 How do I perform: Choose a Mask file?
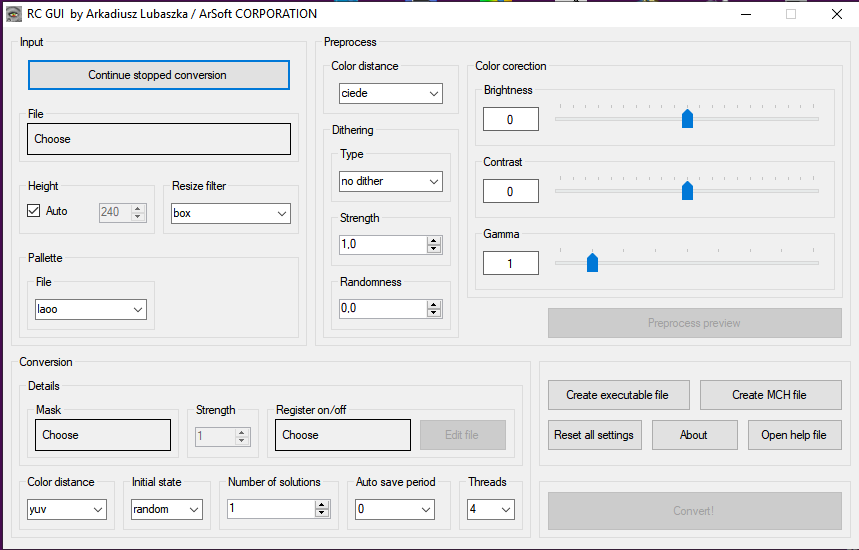tap(103, 435)
